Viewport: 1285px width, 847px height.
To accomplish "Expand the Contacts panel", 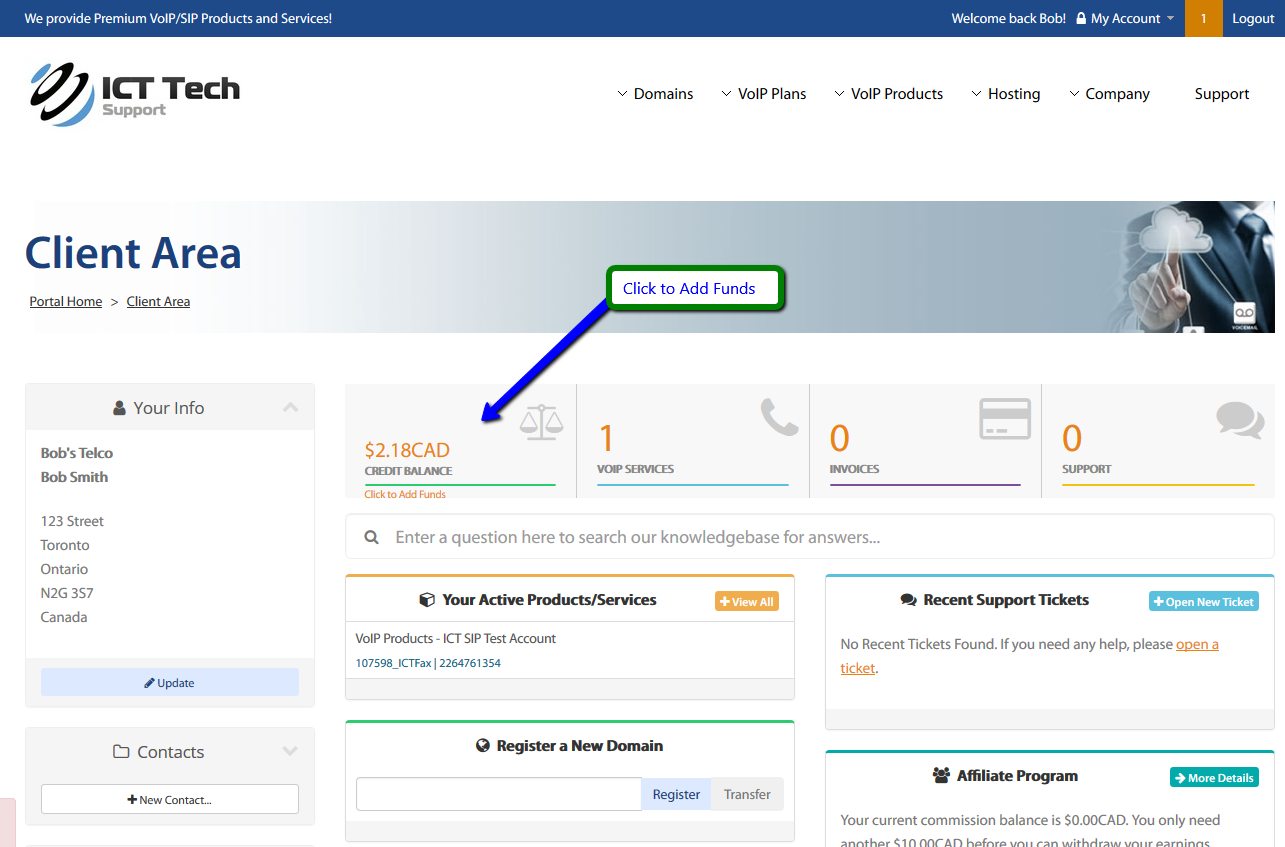I will coord(290,752).
